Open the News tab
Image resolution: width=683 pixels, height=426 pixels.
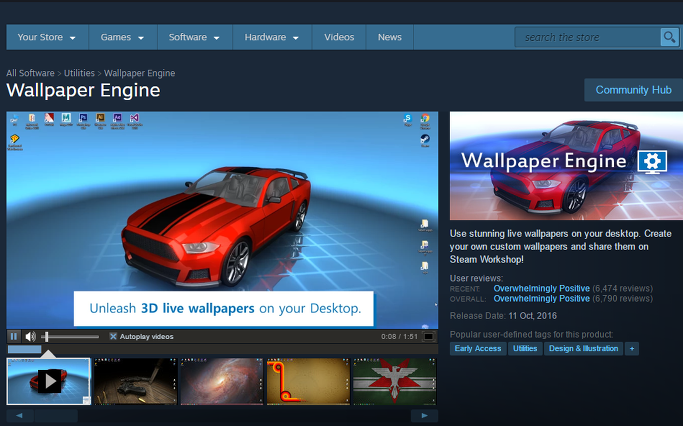389,37
